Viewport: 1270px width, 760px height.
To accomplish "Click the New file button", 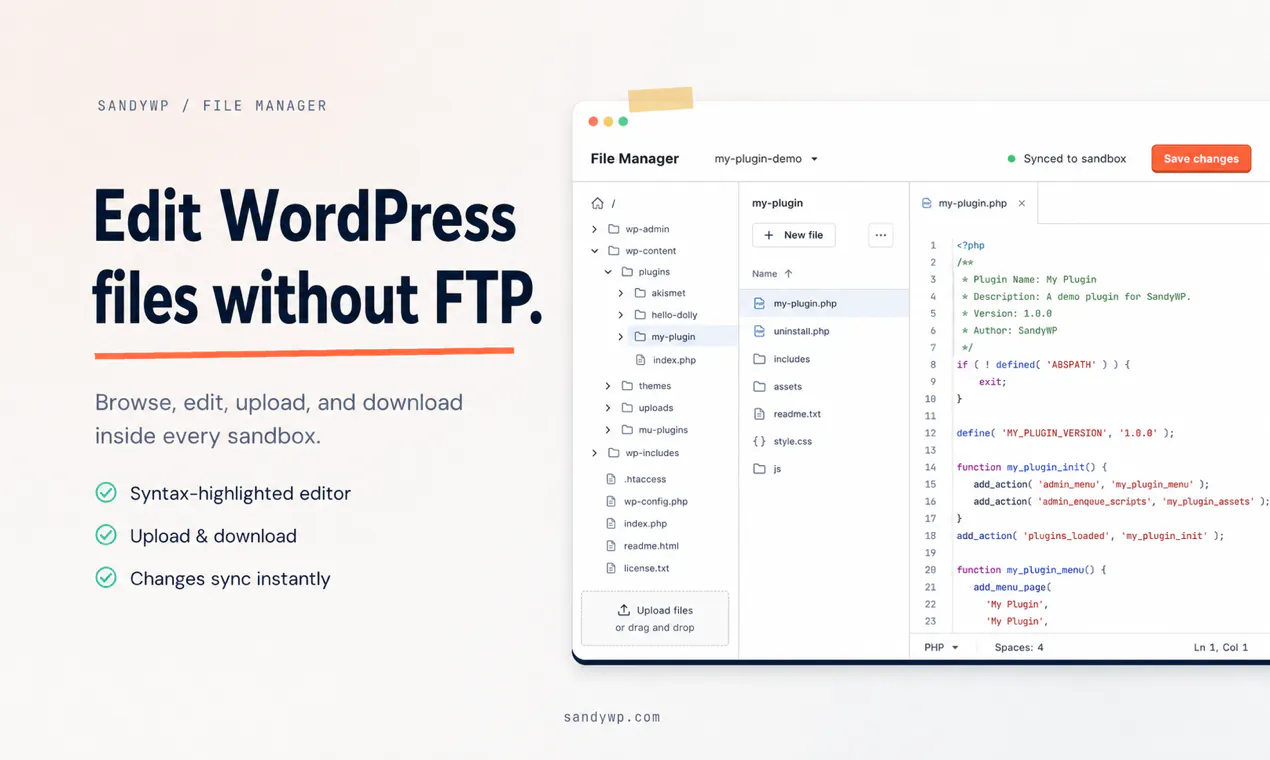I will pos(794,235).
